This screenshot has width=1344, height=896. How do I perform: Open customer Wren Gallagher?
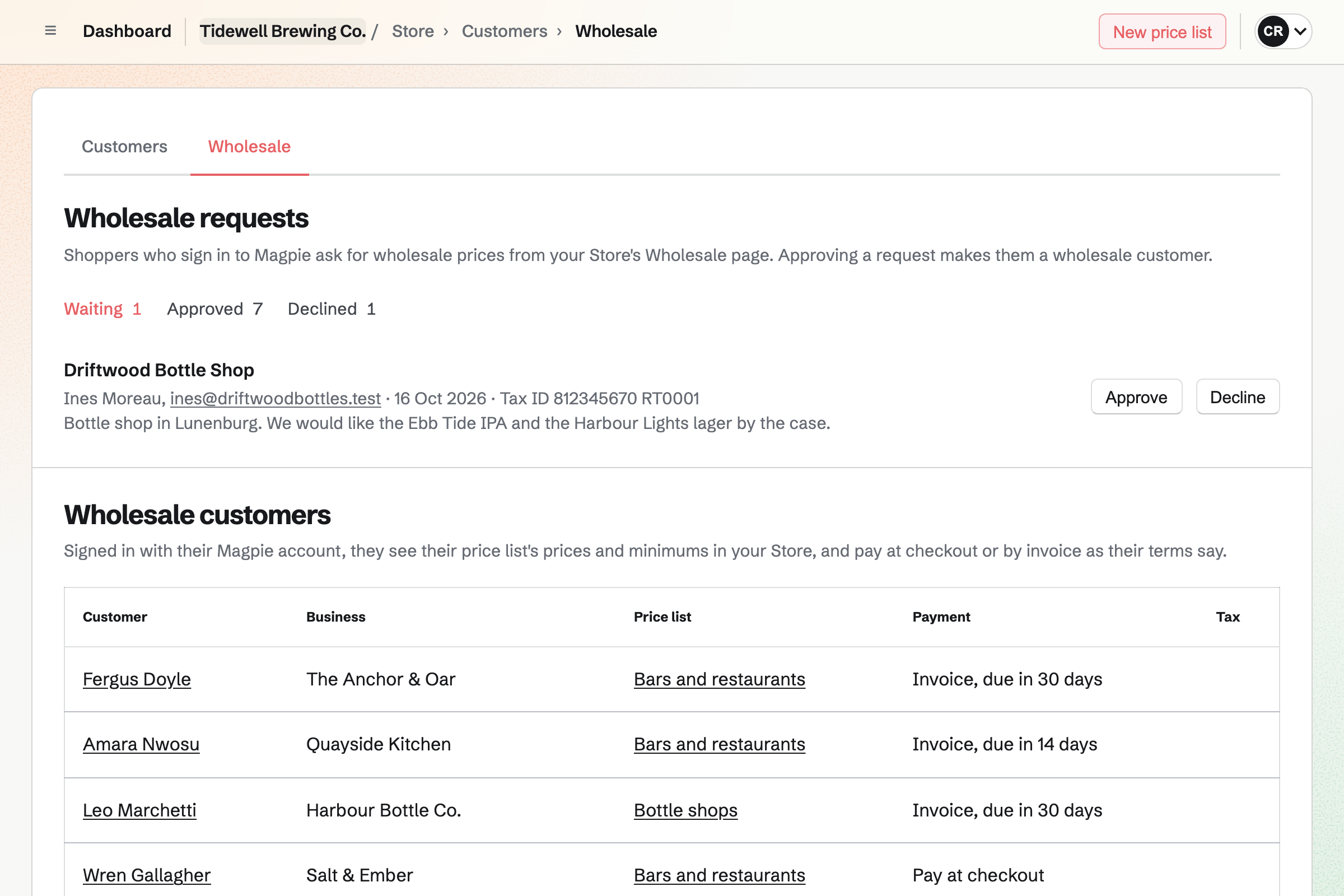(x=147, y=875)
